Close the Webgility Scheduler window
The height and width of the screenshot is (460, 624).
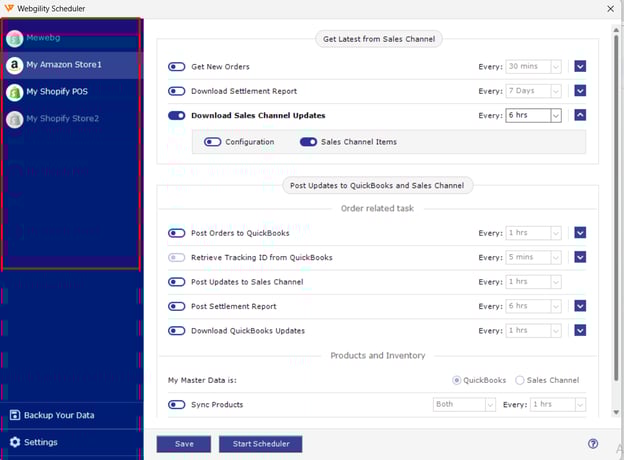click(x=610, y=8)
